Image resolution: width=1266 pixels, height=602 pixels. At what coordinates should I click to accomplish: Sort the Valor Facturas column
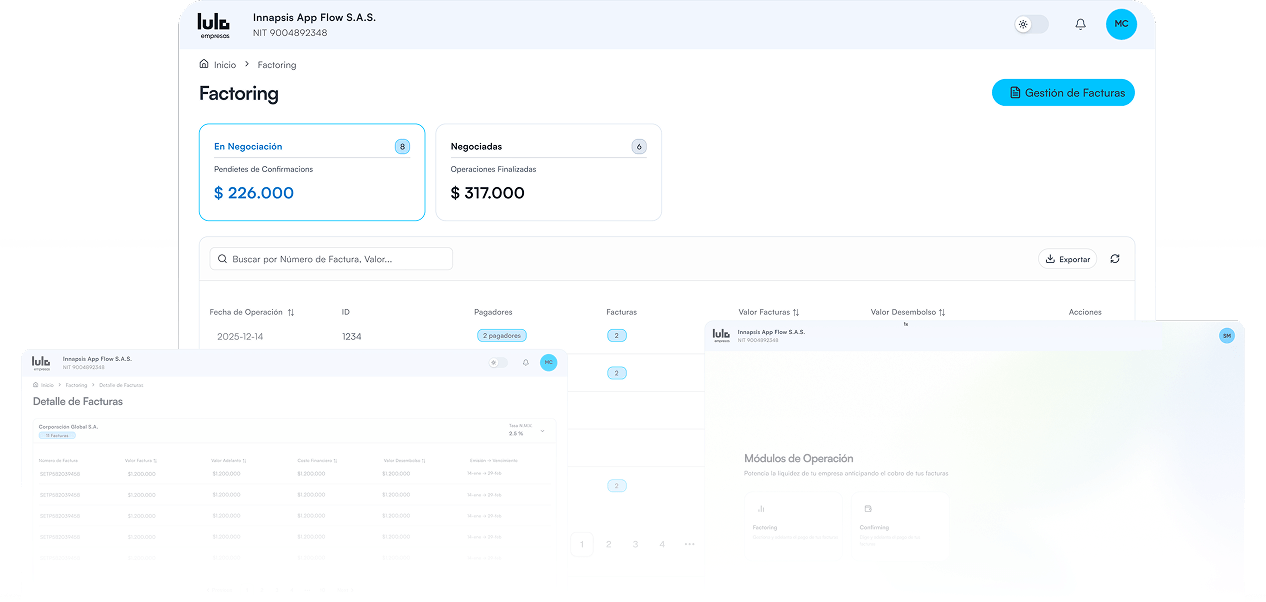tap(796, 312)
